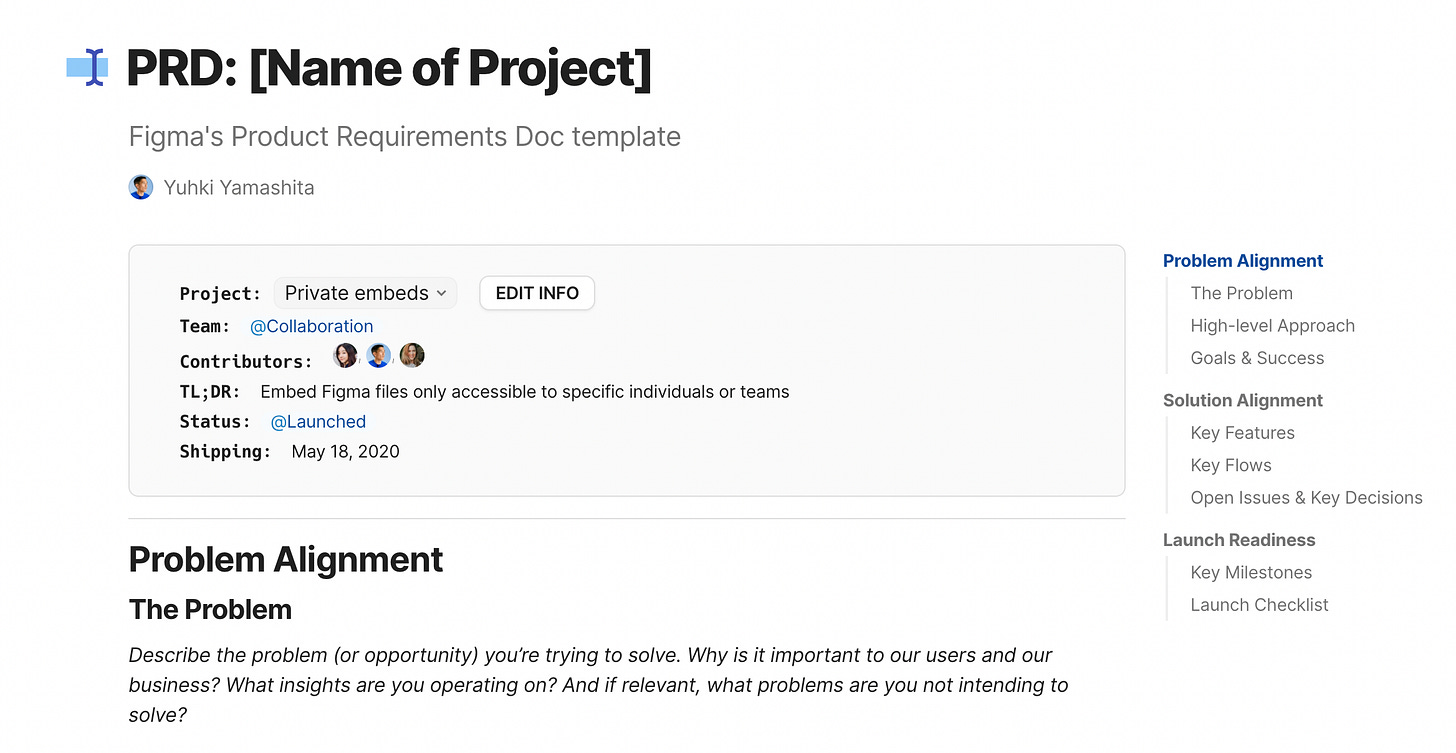
Task: Click the PRD: [Name of Project] title
Action: (x=389, y=68)
